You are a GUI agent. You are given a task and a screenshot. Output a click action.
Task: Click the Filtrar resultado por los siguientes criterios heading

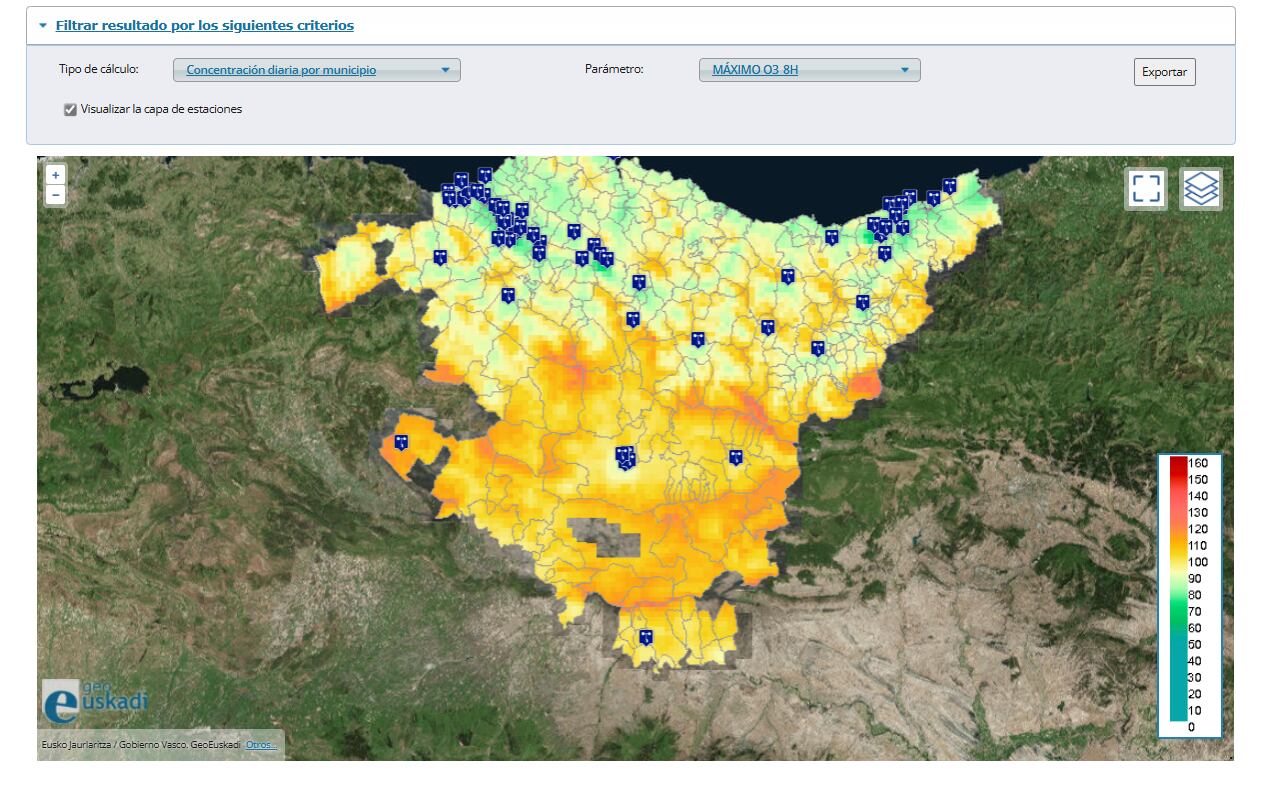(204, 26)
